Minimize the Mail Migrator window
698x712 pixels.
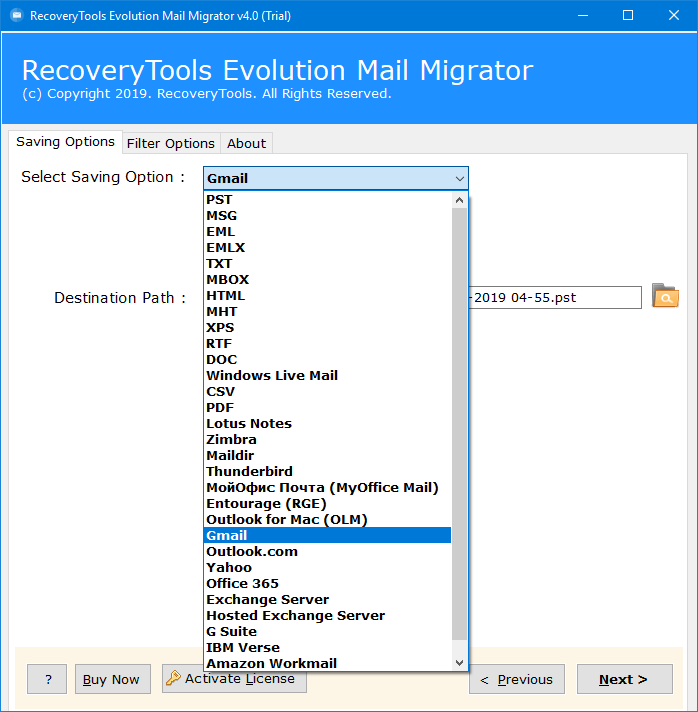pos(583,15)
